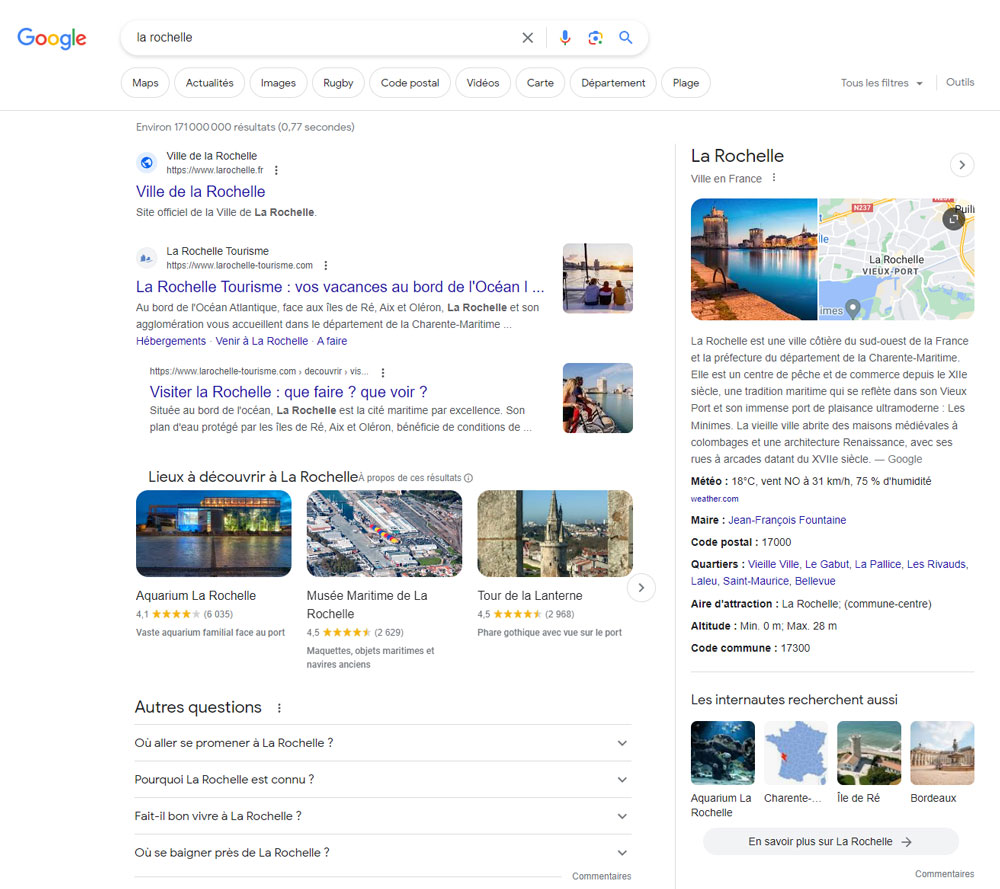Screen dimensions: 1000x889
Task: Click the Google logo
Action: [52, 38]
